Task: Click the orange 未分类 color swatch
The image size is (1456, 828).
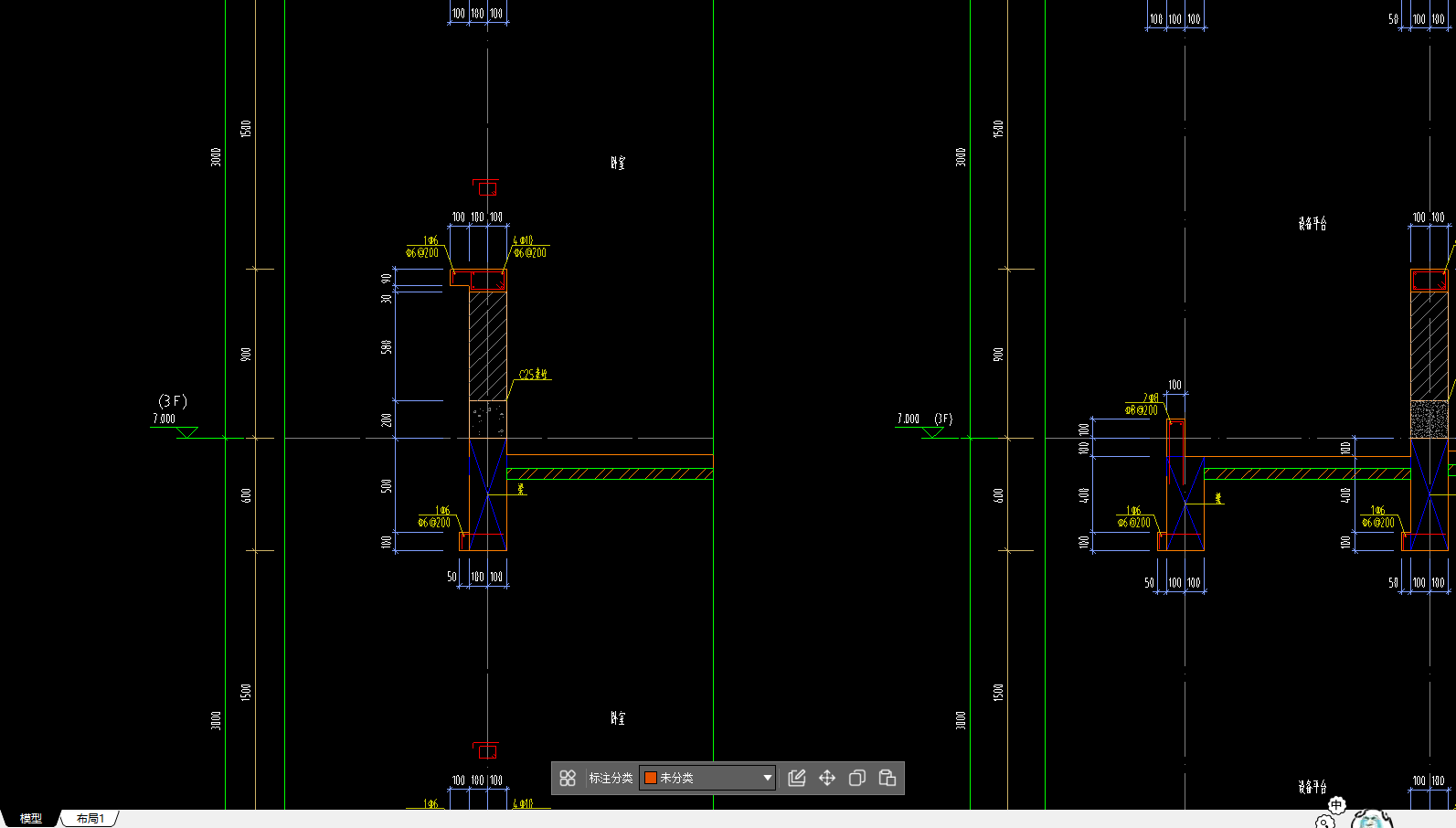Action: click(651, 778)
